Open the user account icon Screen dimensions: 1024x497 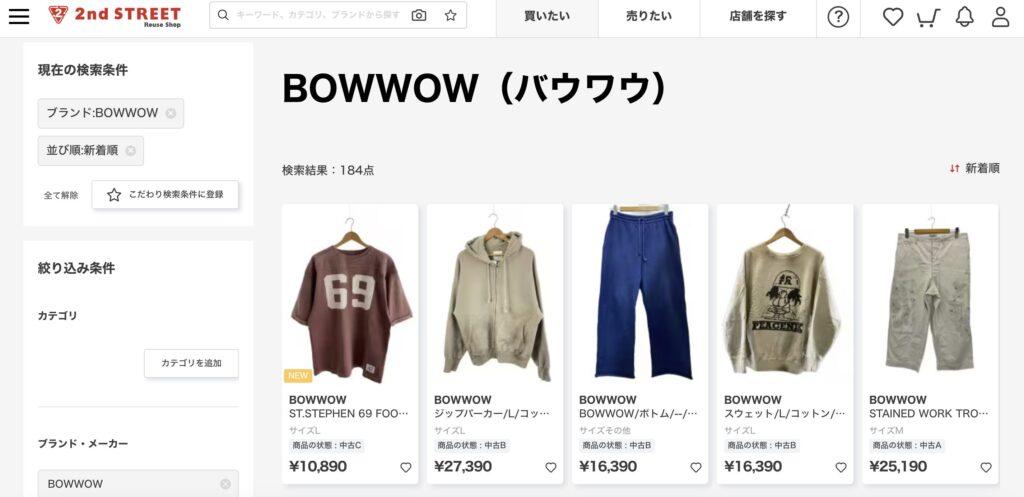1000,17
